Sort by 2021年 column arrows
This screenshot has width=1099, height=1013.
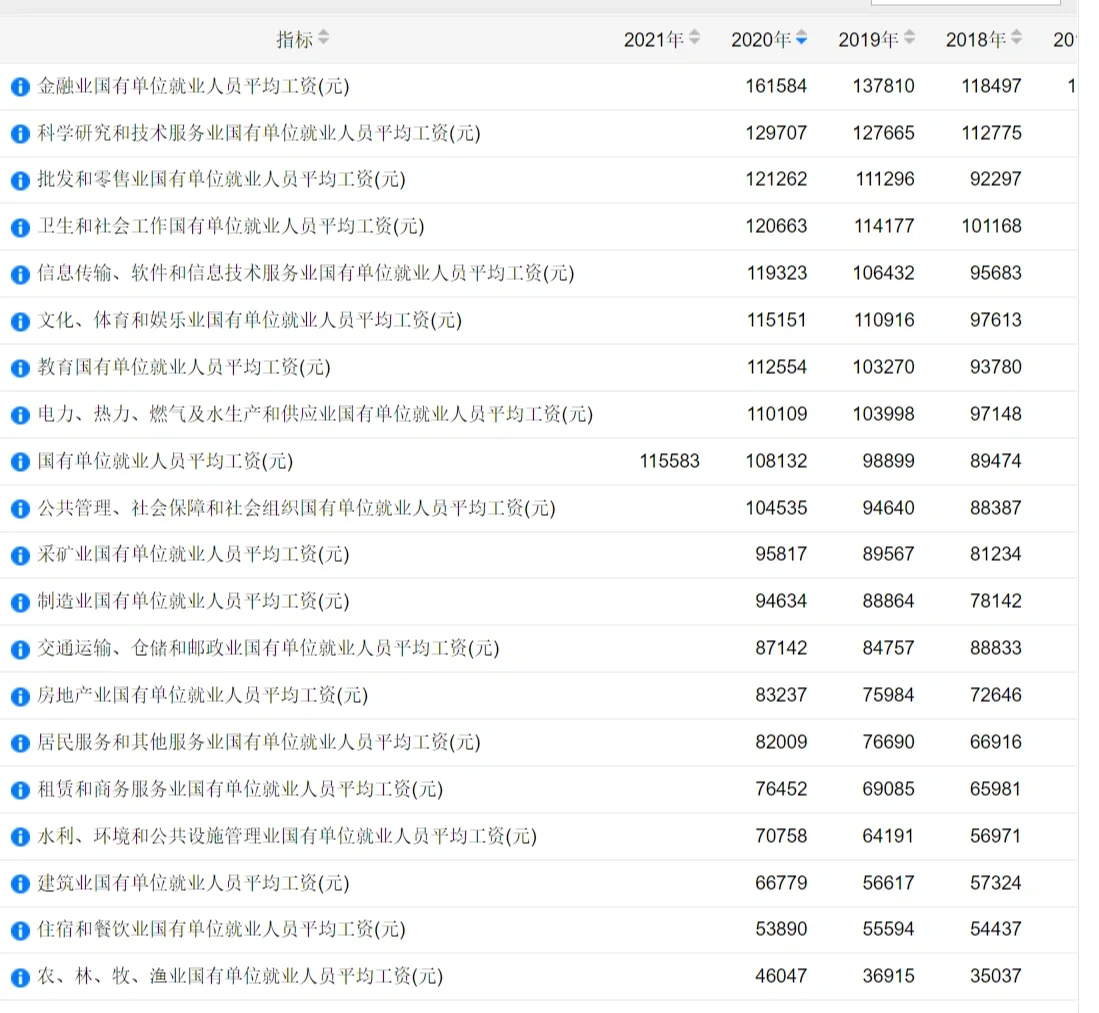point(695,37)
